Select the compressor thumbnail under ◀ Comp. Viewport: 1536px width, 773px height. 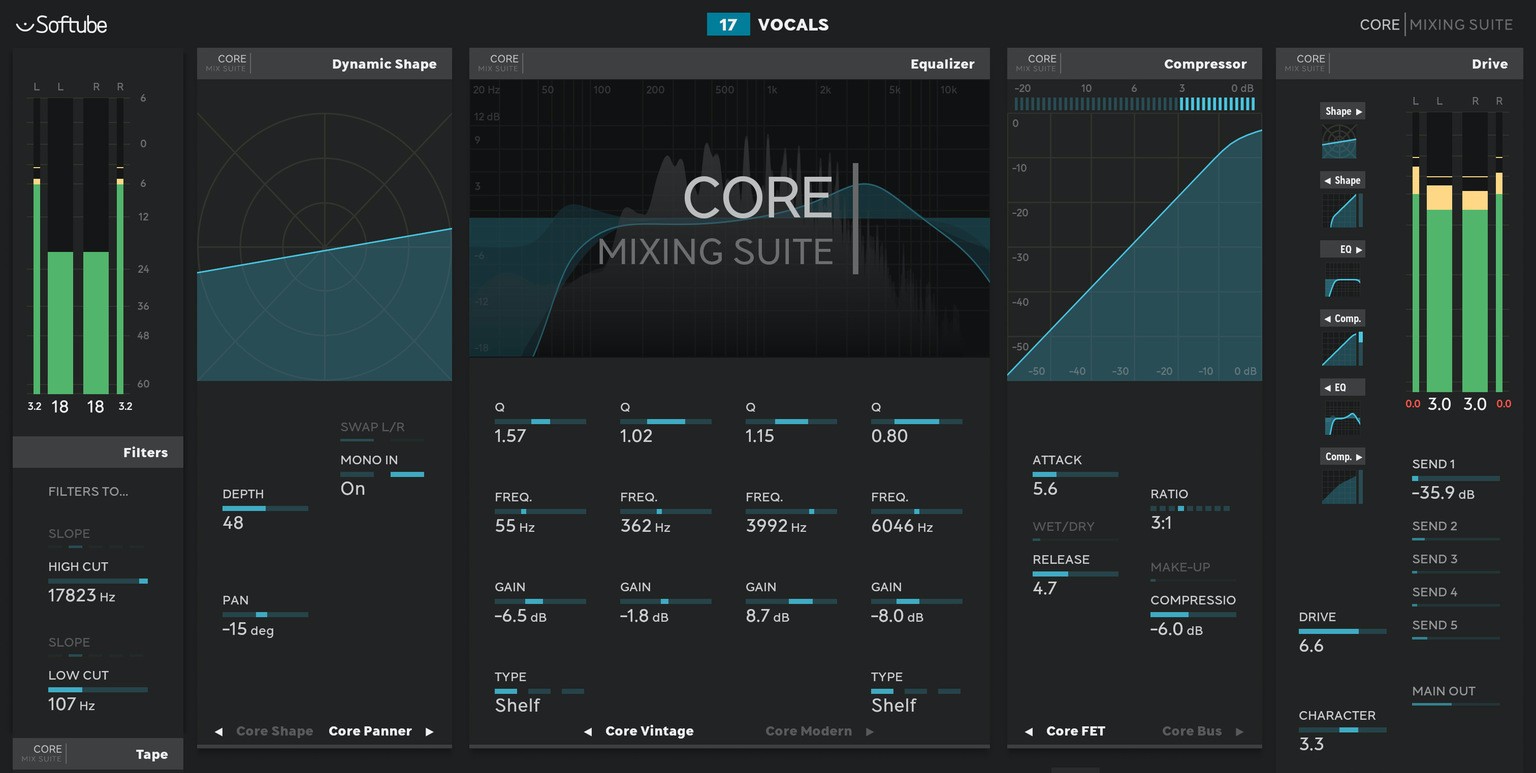click(1342, 348)
